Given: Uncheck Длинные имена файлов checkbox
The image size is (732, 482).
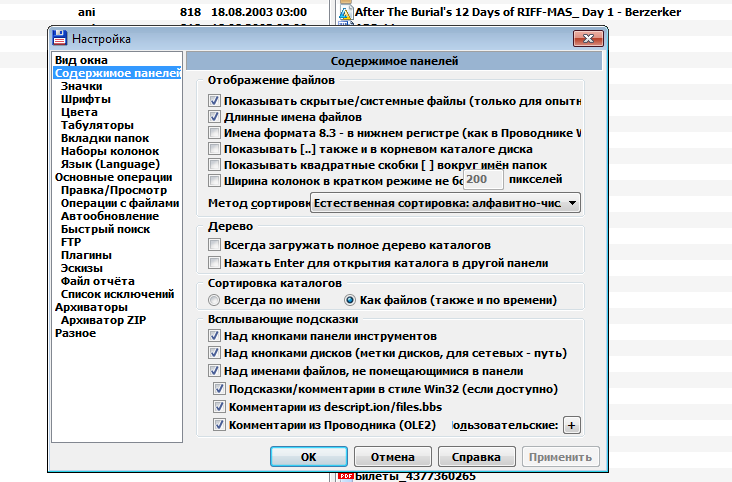Looking at the screenshot, I should click(x=214, y=117).
